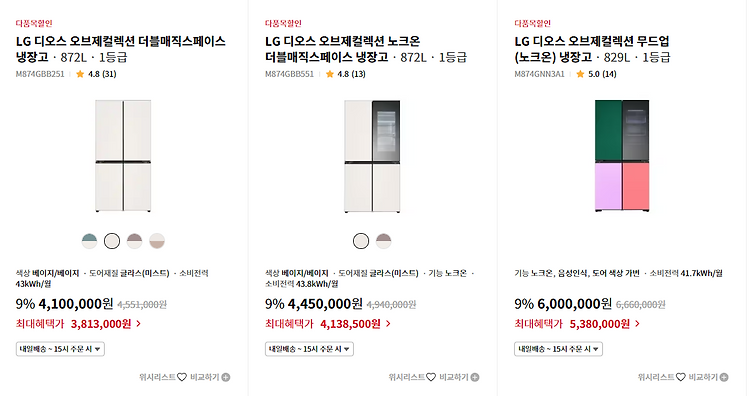The width and height of the screenshot is (750, 396).
Task: Choose mauve swatch for knock-on 872L fridge
Action: 384,241
